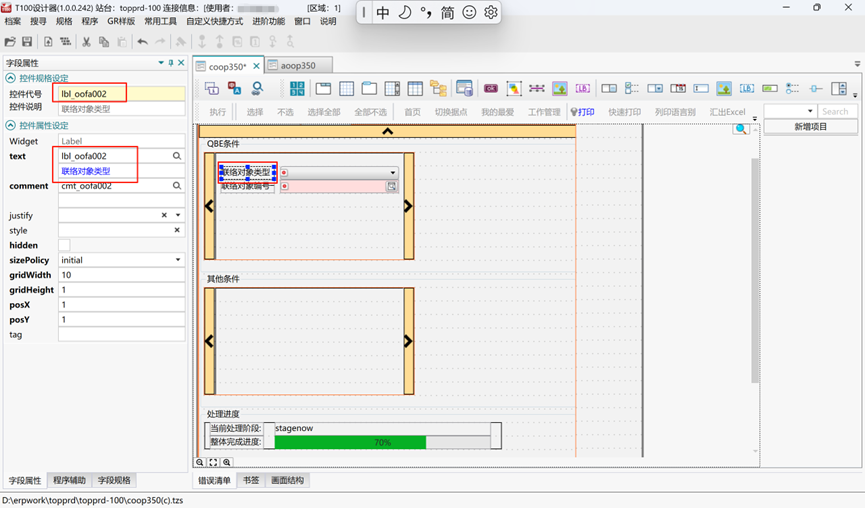Click the left arrow of the 其他条件 panel
The height and width of the screenshot is (508, 865).
click(x=209, y=341)
